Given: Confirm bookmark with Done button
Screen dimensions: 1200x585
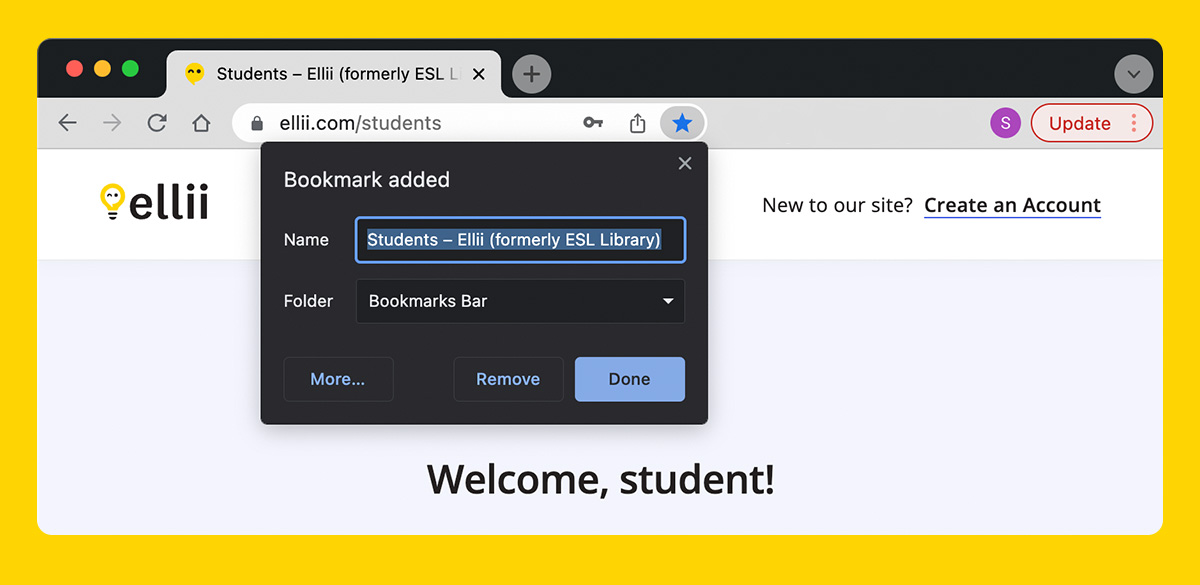Looking at the screenshot, I should tap(630, 379).
